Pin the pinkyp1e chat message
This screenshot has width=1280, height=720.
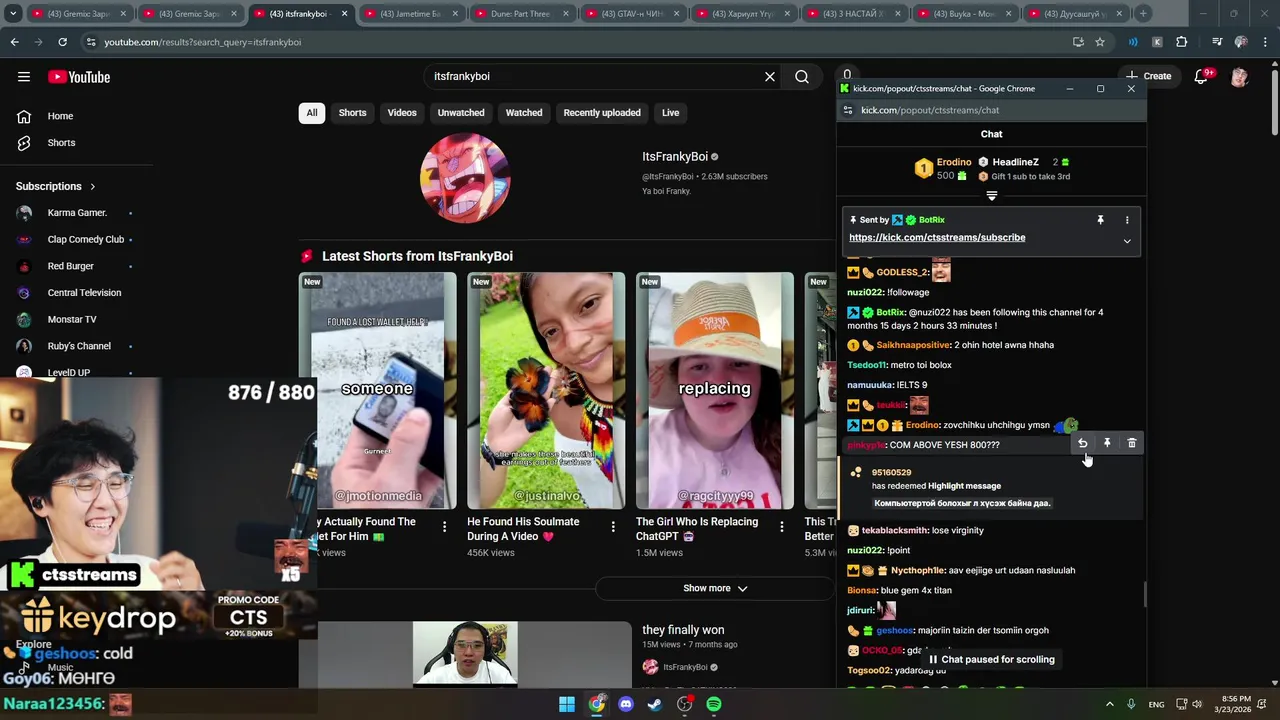point(1107,443)
